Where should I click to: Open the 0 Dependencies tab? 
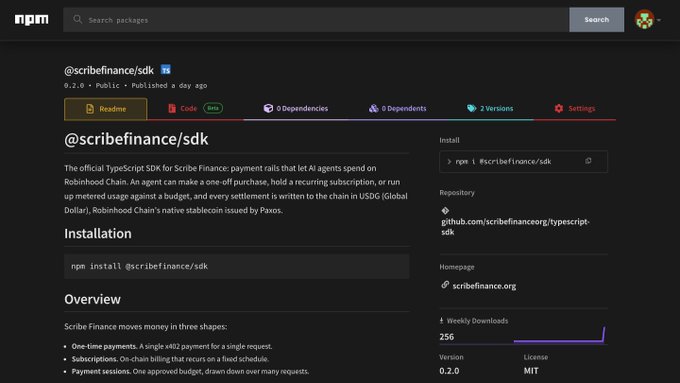coord(296,108)
